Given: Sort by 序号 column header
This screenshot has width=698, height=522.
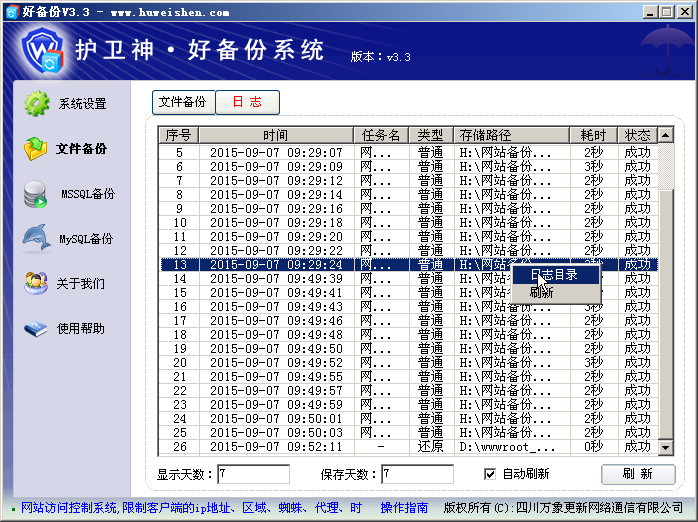Looking at the screenshot, I should (179, 135).
